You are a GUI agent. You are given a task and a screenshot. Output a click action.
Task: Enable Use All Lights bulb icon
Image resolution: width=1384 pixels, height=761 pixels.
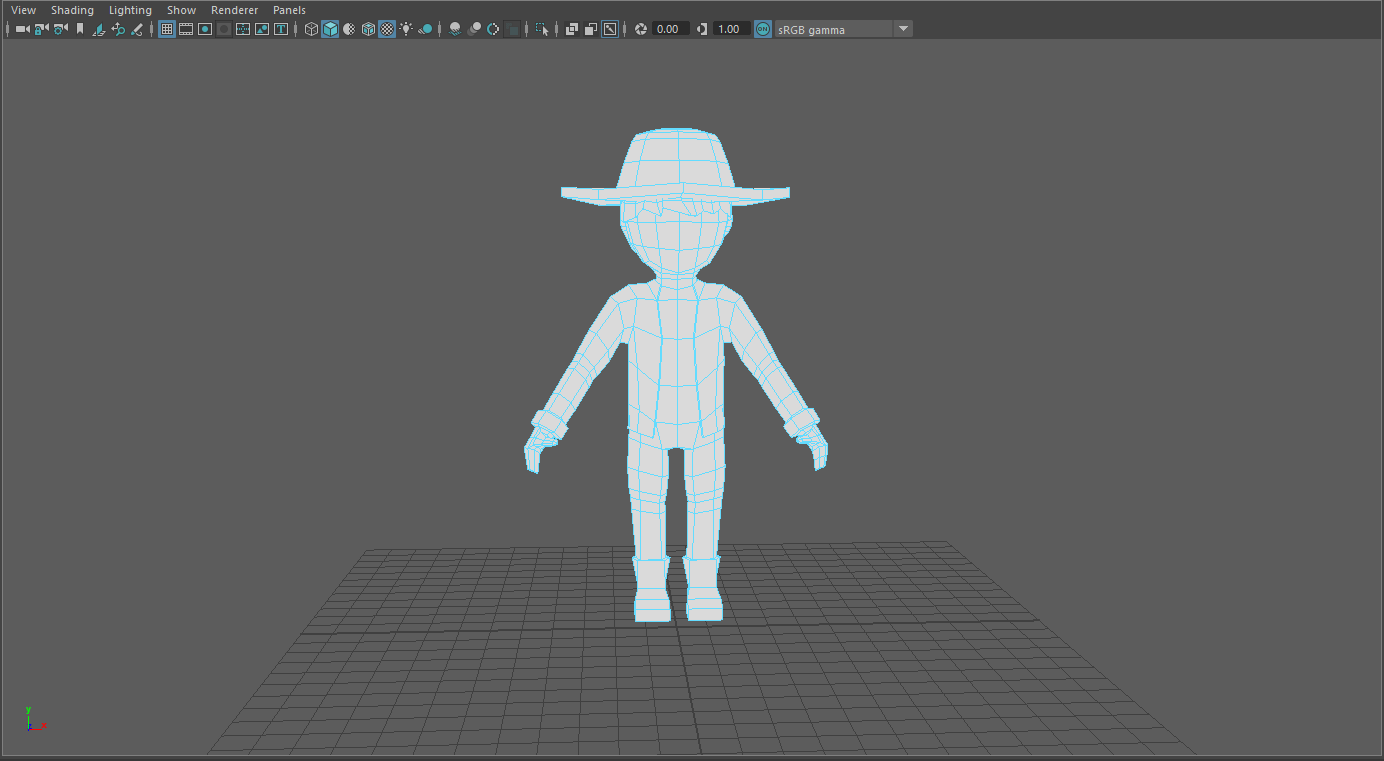coord(406,29)
